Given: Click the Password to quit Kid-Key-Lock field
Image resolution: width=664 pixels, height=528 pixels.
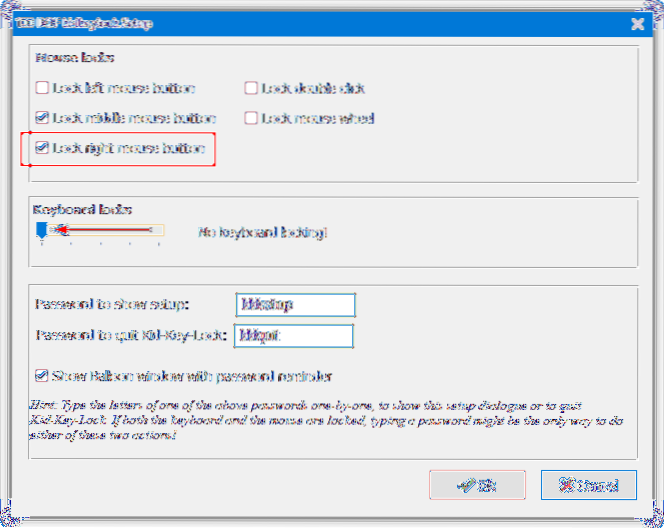Looking at the screenshot, I should (x=295, y=335).
